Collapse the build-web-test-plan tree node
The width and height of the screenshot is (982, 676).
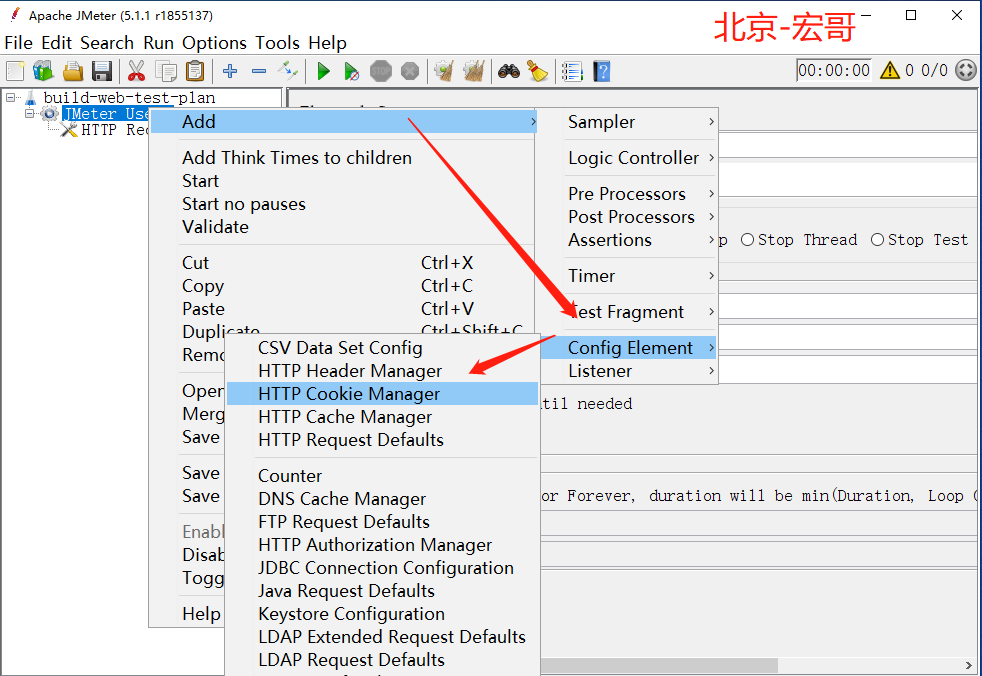(10, 98)
